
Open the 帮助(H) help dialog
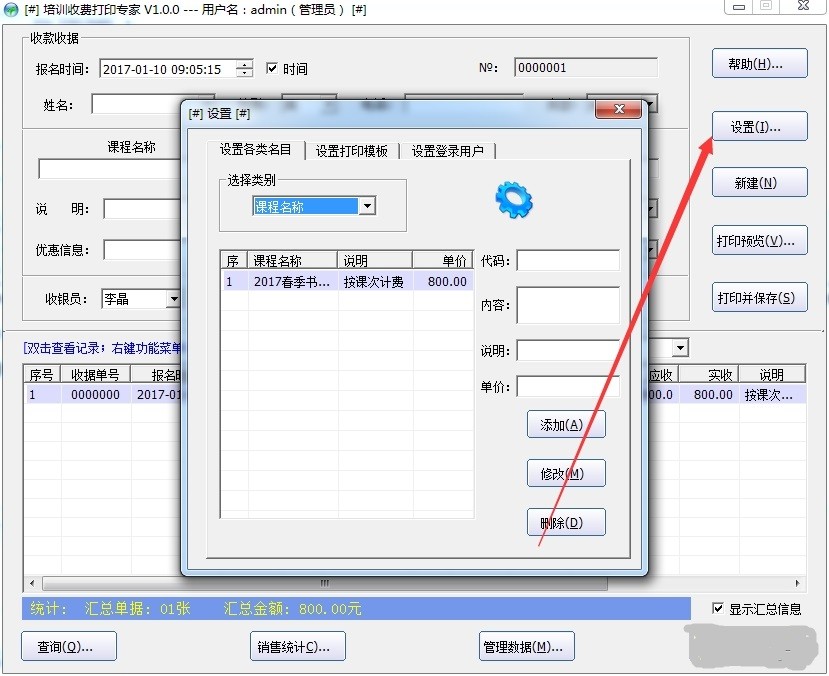(x=759, y=63)
